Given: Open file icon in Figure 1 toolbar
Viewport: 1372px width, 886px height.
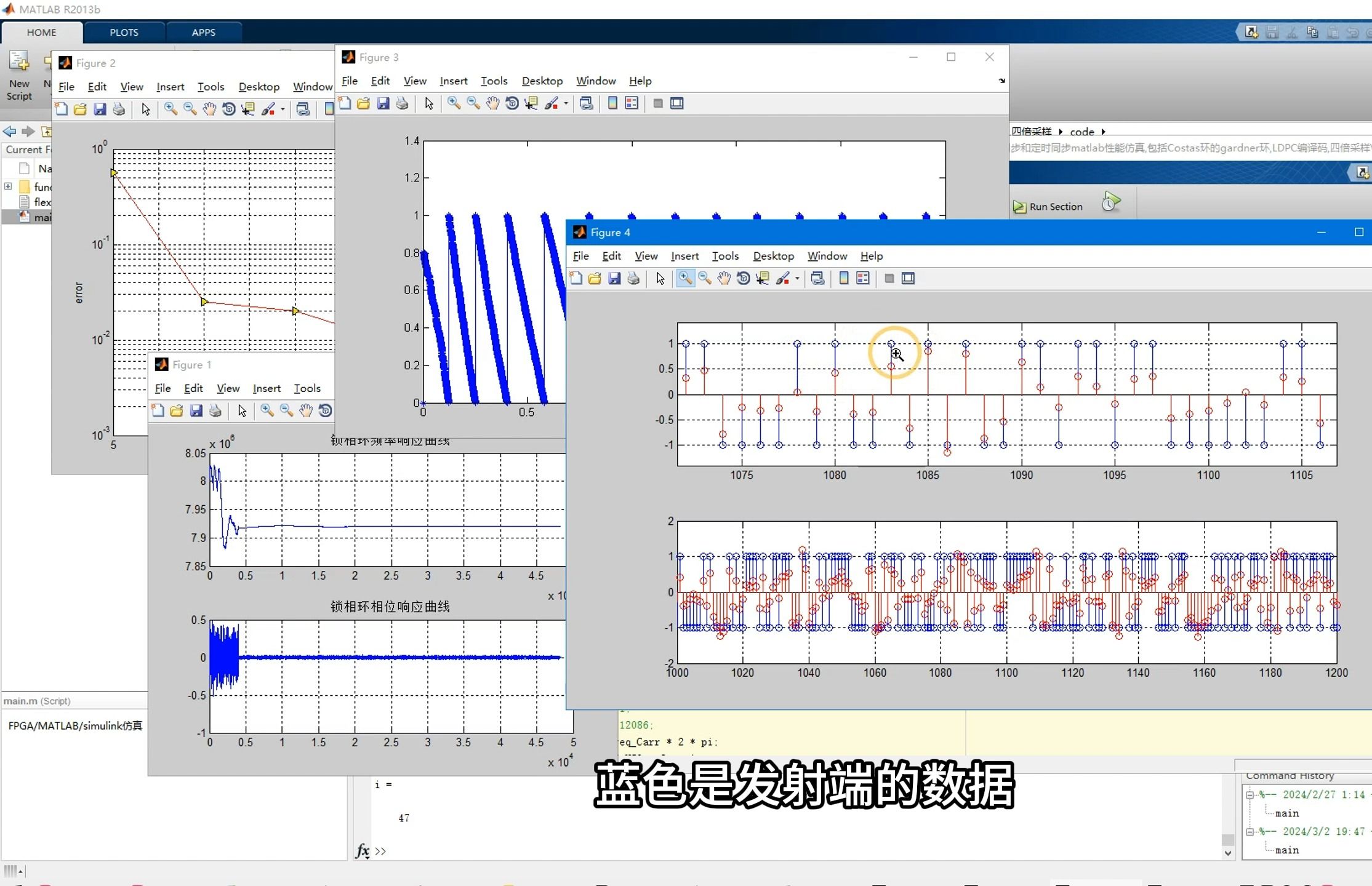Looking at the screenshot, I should pos(177,411).
